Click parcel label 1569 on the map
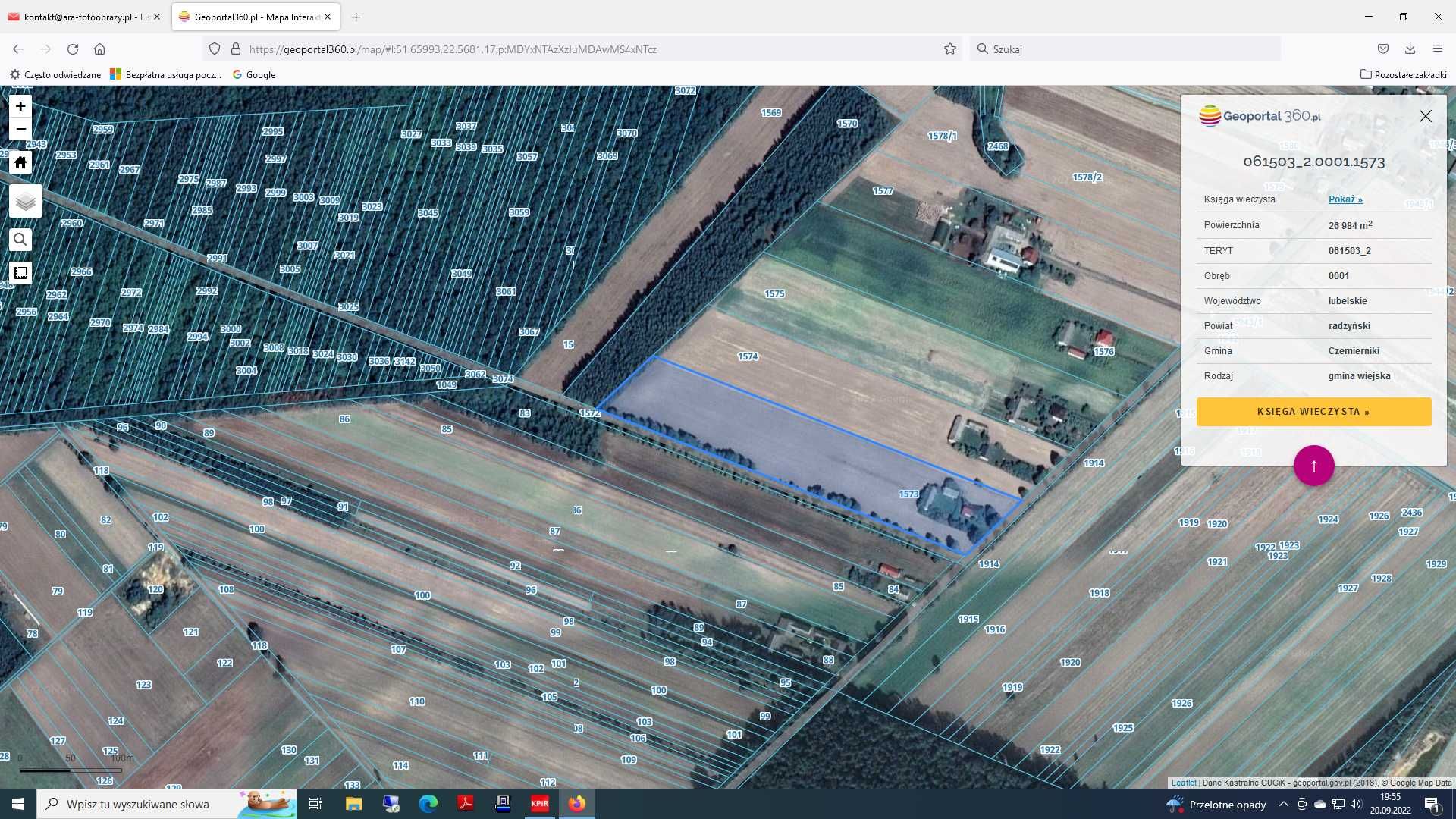Screen dimensions: 1456x819 coord(771,113)
